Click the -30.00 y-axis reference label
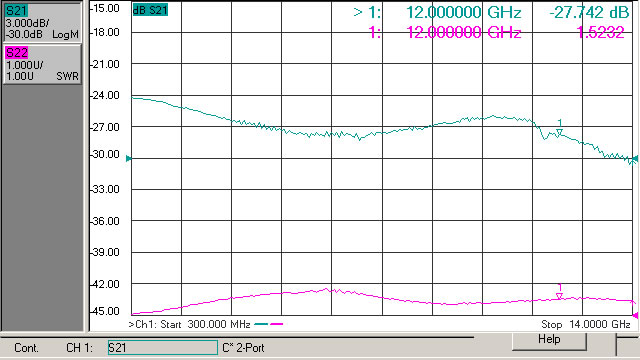This screenshot has height=360, width=640. coord(105,155)
